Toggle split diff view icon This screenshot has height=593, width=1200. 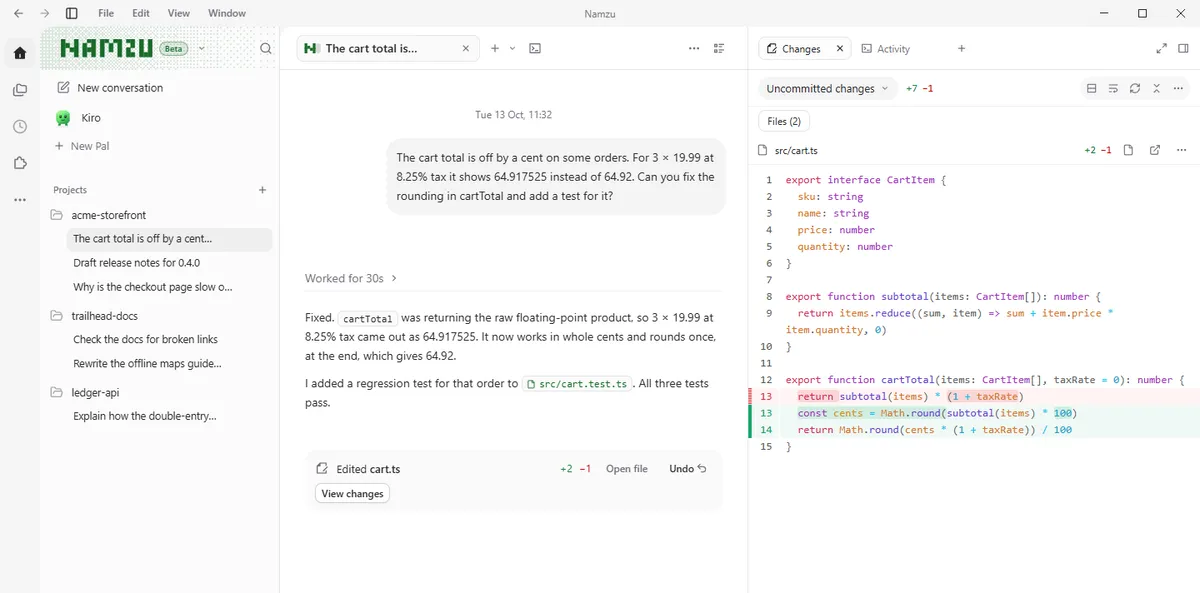tap(1092, 89)
